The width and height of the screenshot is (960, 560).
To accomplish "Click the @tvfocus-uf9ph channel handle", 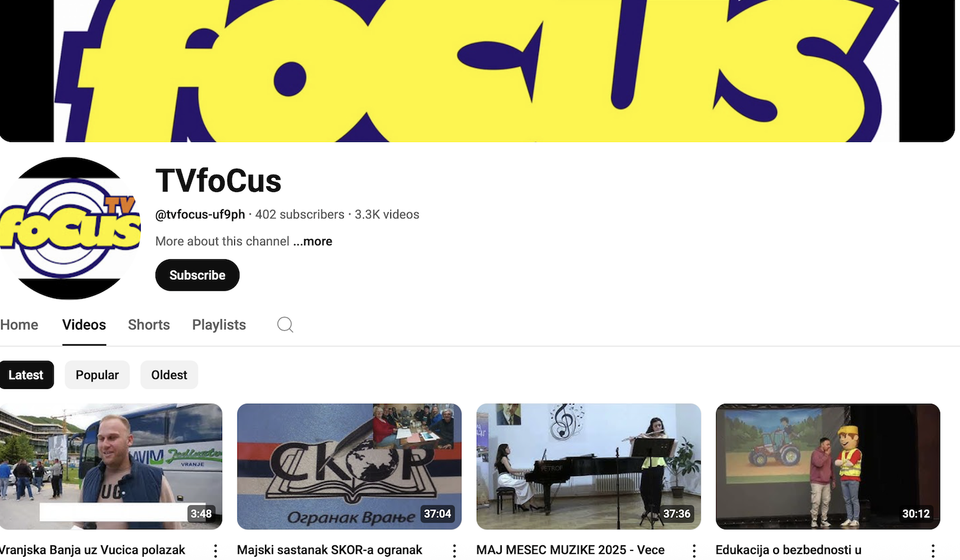I will (x=200, y=215).
